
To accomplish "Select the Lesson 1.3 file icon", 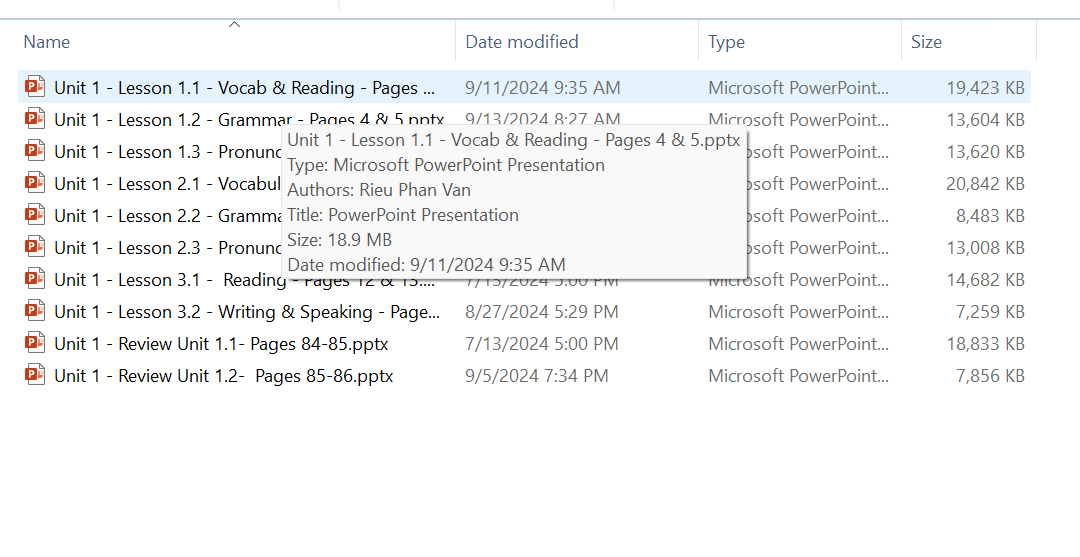I will click(x=36, y=151).
